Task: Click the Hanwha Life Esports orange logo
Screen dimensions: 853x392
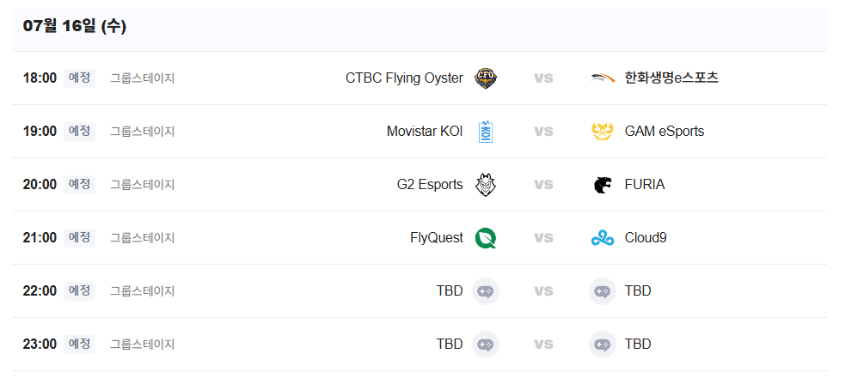Action: 602,78
